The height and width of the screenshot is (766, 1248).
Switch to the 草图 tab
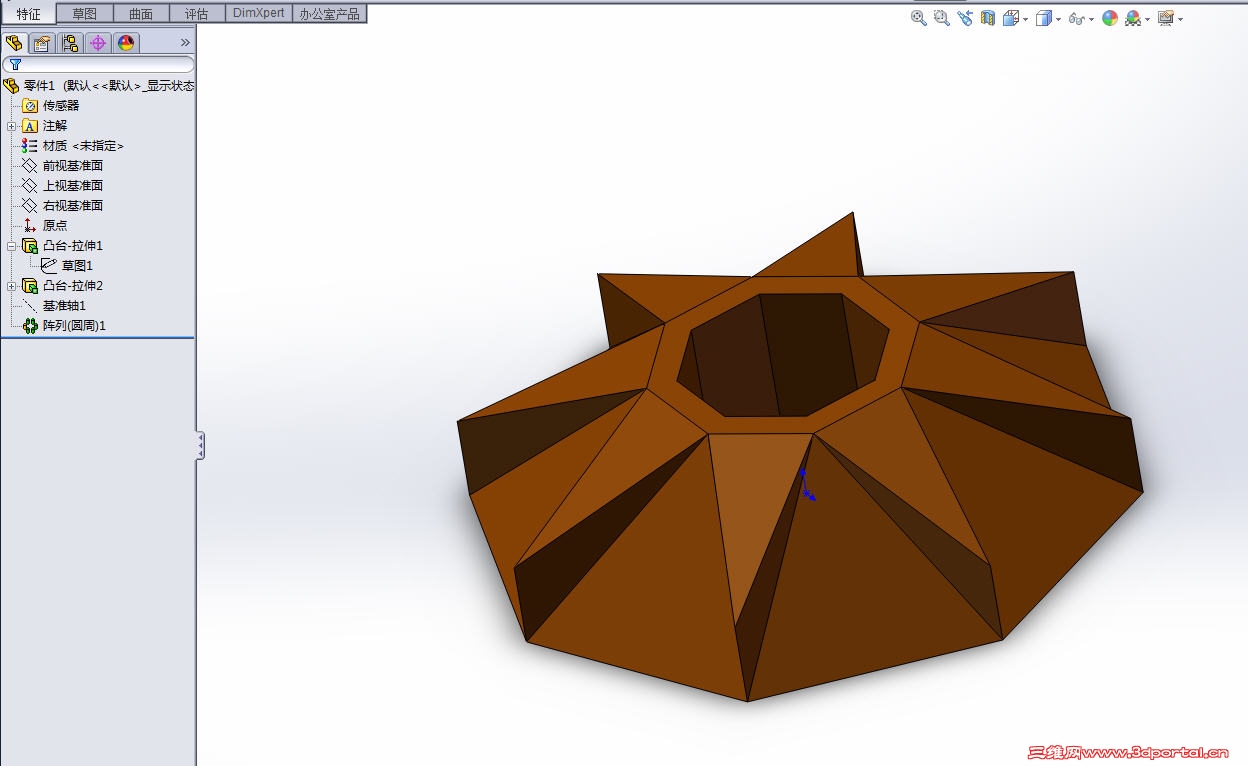[x=84, y=14]
